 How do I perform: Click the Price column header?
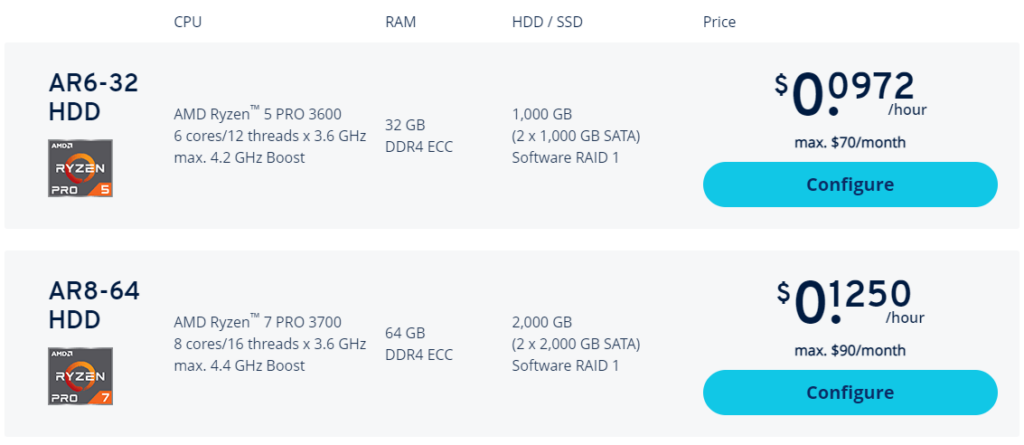tap(719, 22)
